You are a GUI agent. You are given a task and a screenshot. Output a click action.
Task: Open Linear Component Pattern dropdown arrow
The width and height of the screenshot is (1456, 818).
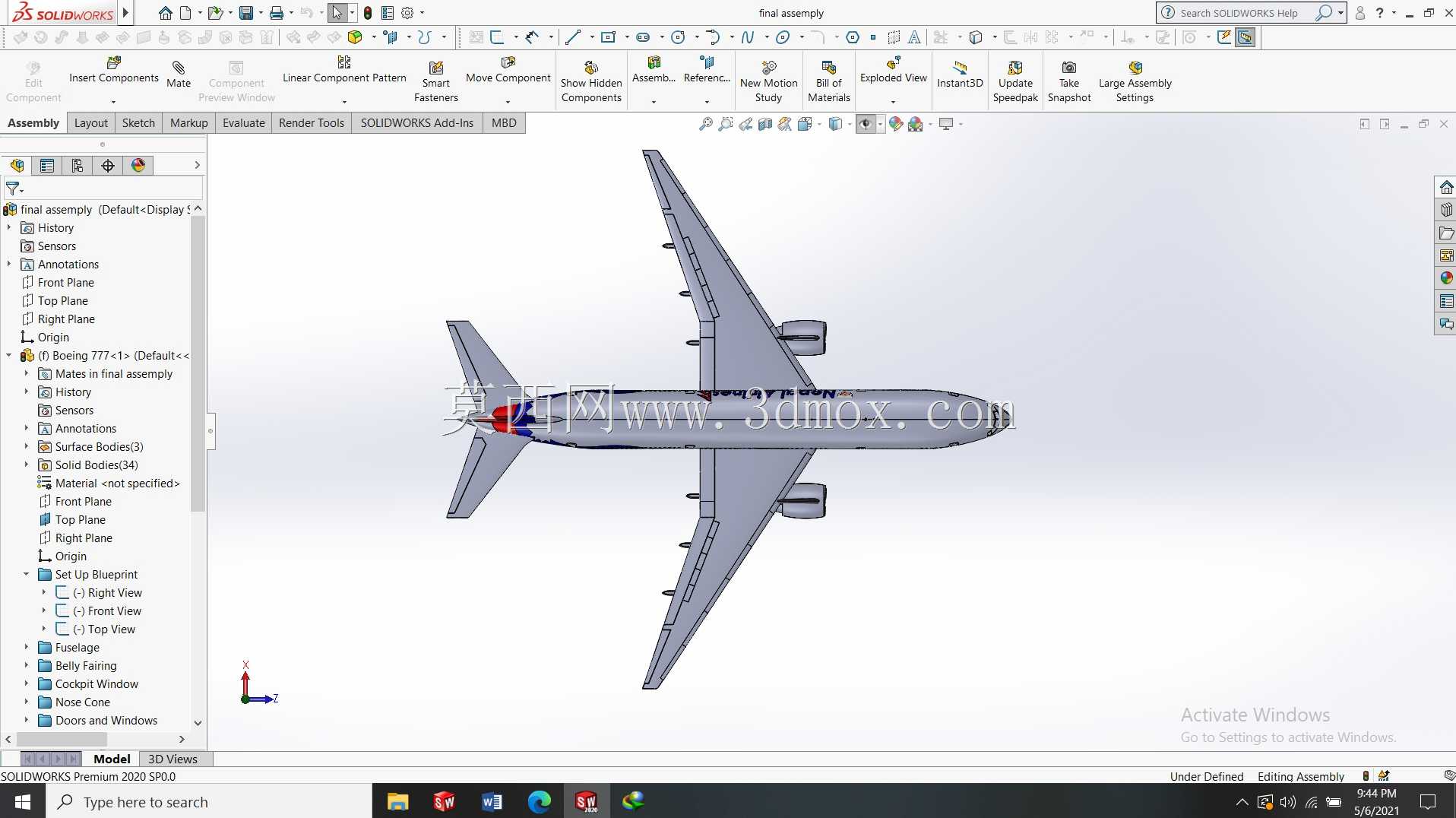pos(344,101)
